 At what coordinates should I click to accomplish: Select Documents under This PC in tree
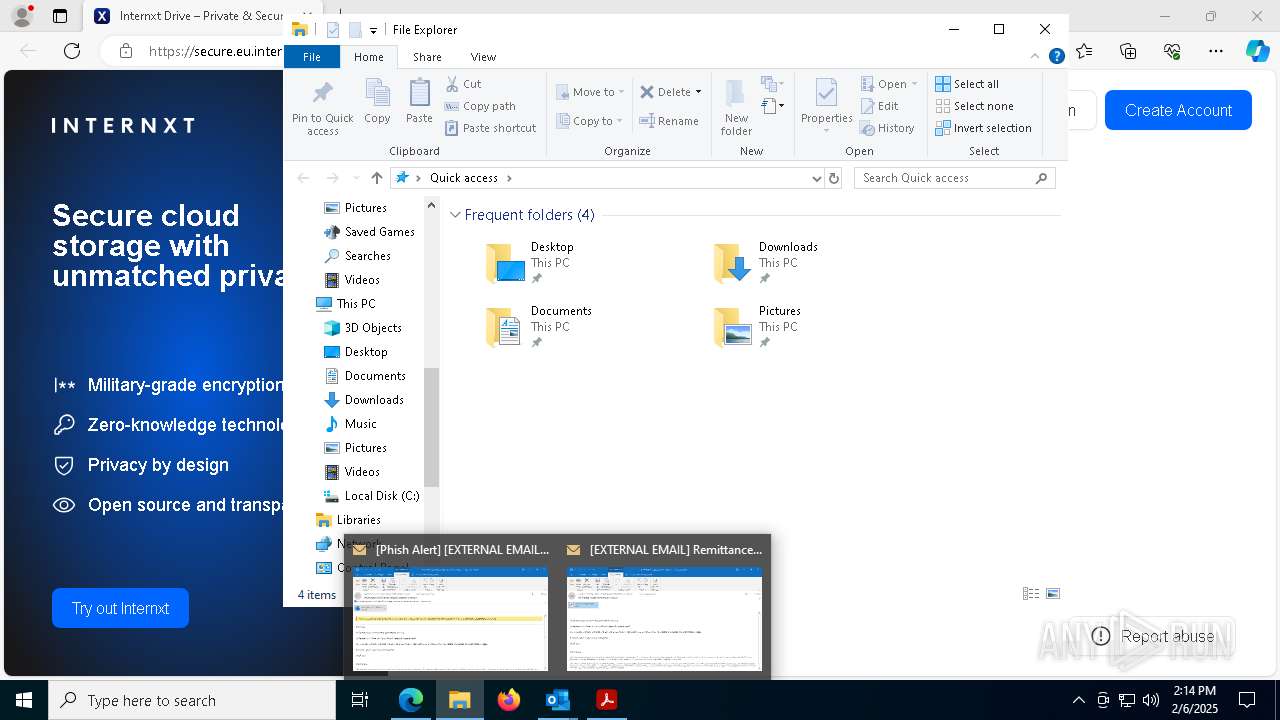click(x=365, y=376)
